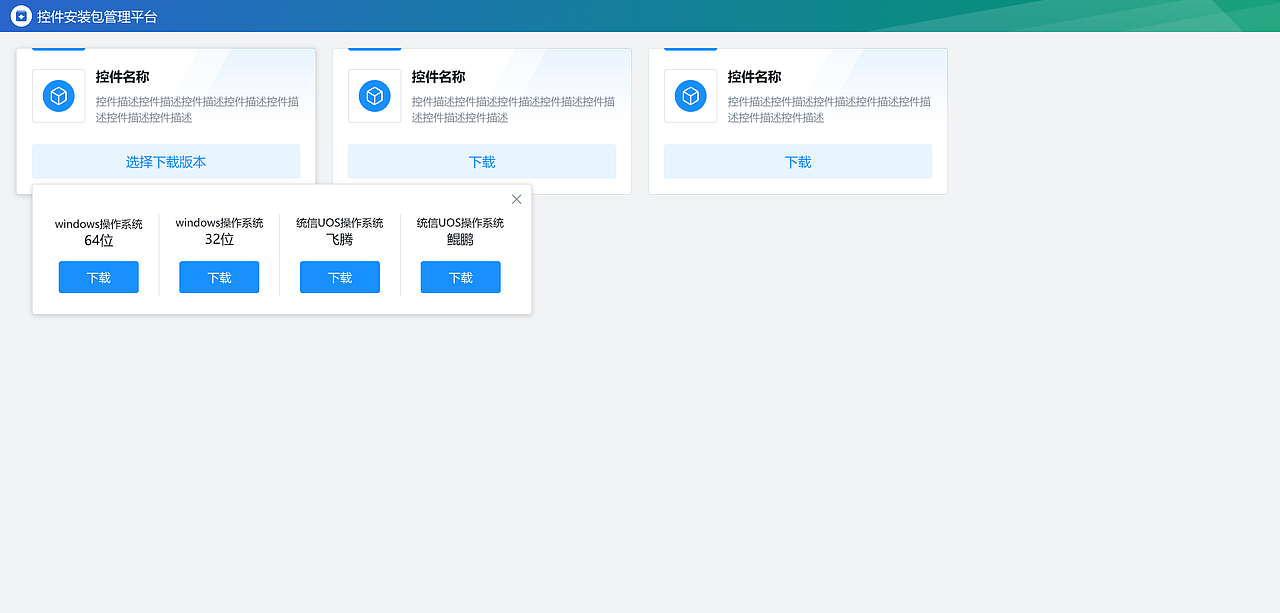
Task: Click 下载 on the second 控件名称 card
Action: coord(482,161)
